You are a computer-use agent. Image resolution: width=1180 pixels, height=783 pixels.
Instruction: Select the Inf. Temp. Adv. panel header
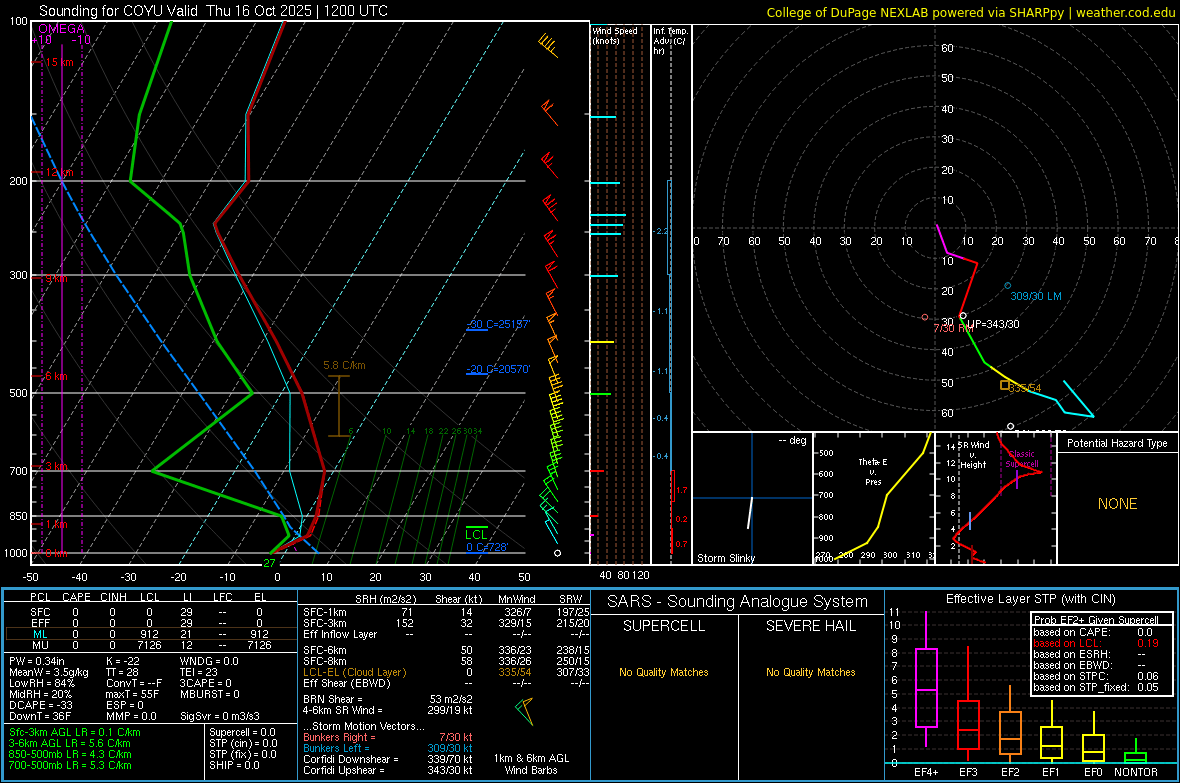coord(670,41)
